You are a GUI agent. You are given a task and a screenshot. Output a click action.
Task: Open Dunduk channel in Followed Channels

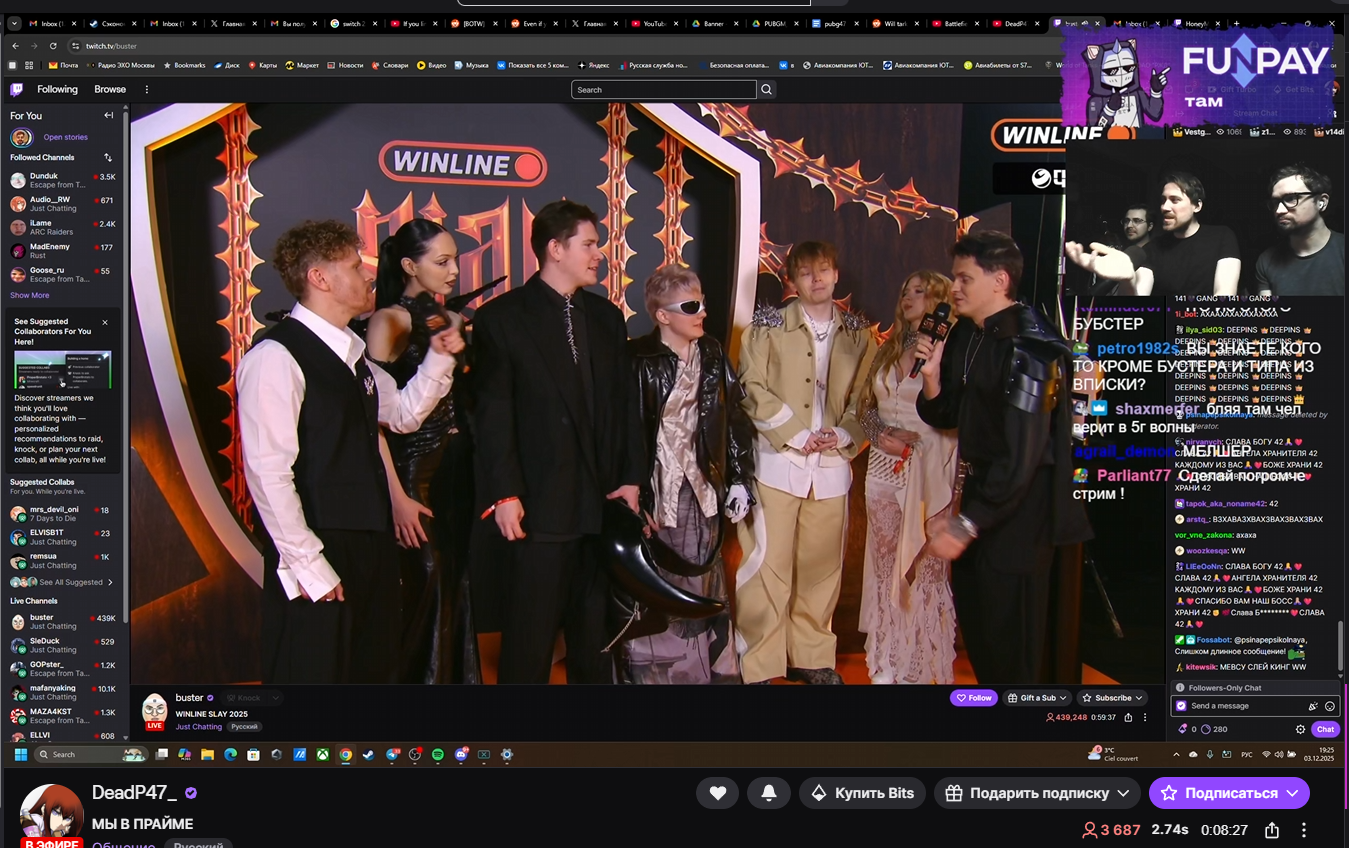tap(63, 180)
